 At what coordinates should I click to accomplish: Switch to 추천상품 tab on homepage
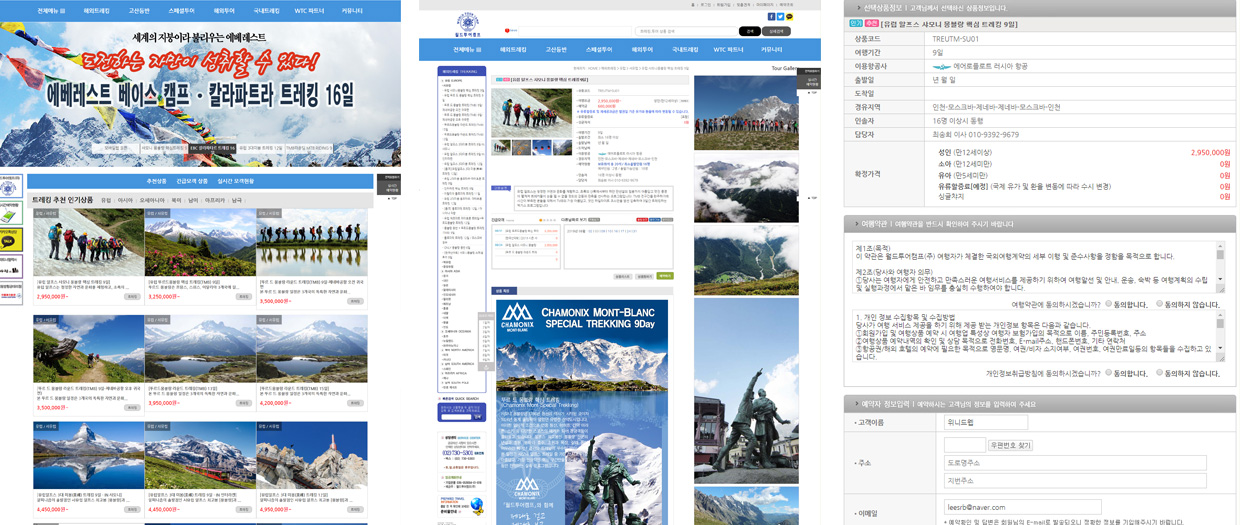pos(156,181)
